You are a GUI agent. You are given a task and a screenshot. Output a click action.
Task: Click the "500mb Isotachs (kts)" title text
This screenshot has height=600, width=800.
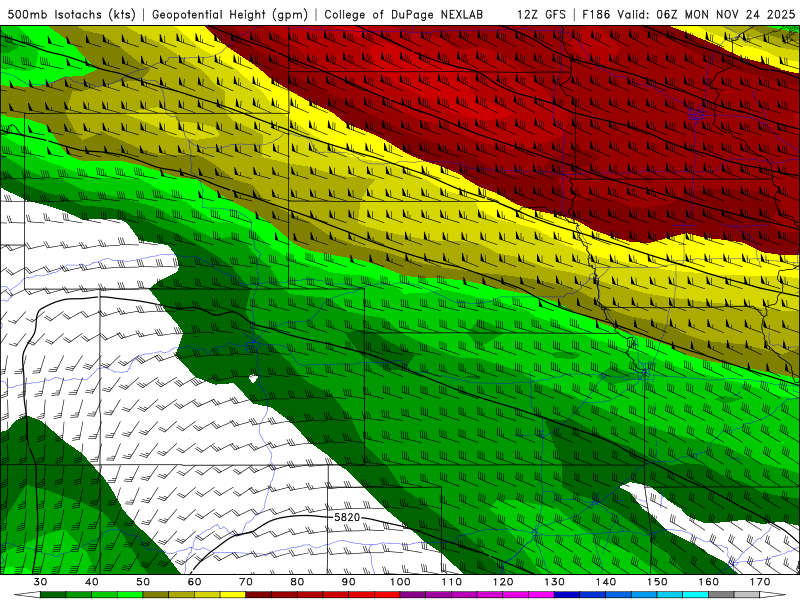71,14
